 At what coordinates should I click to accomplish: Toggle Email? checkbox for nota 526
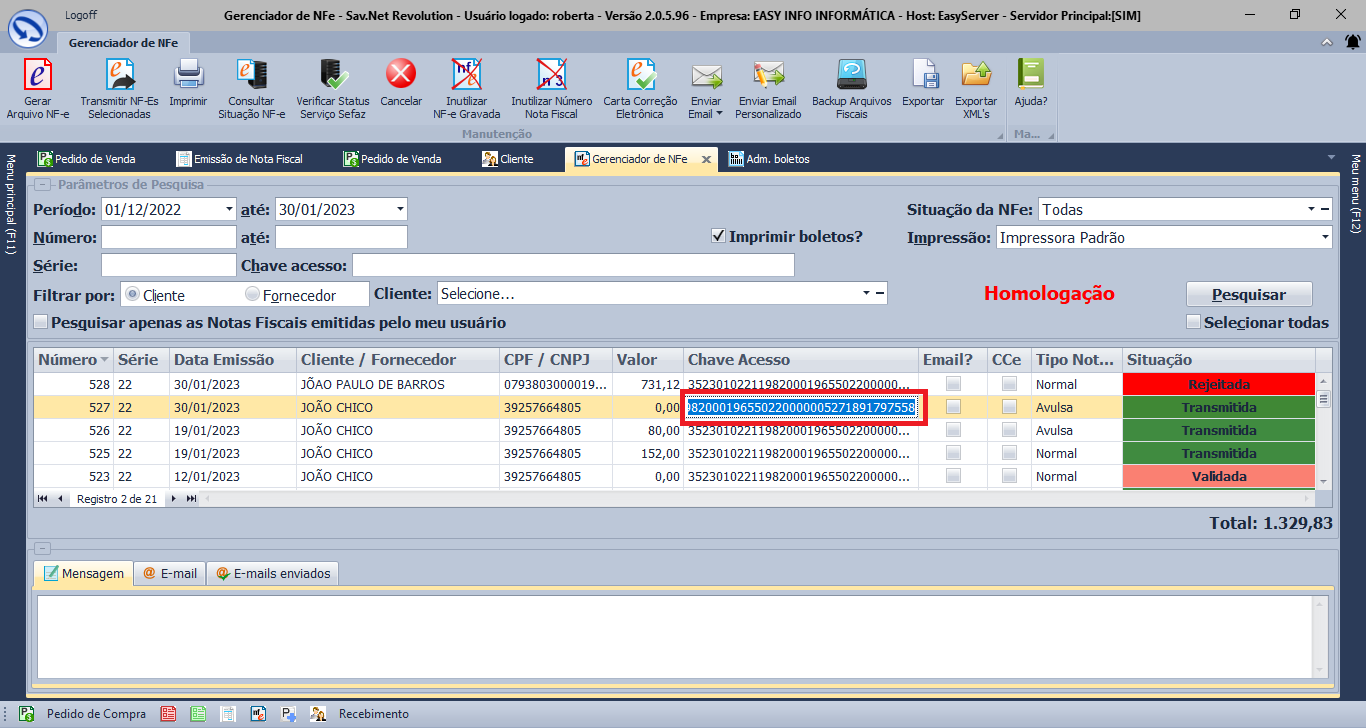click(954, 430)
